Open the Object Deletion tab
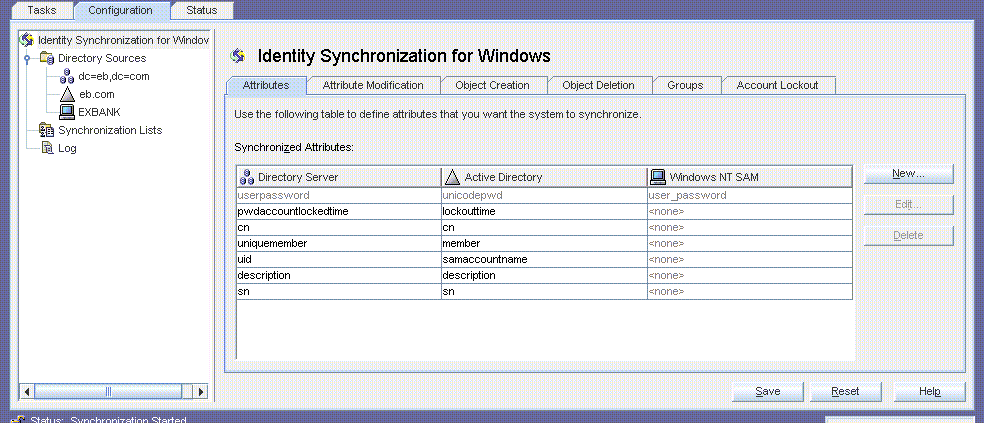984x423 pixels. pyautogui.click(x=599, y=85)
